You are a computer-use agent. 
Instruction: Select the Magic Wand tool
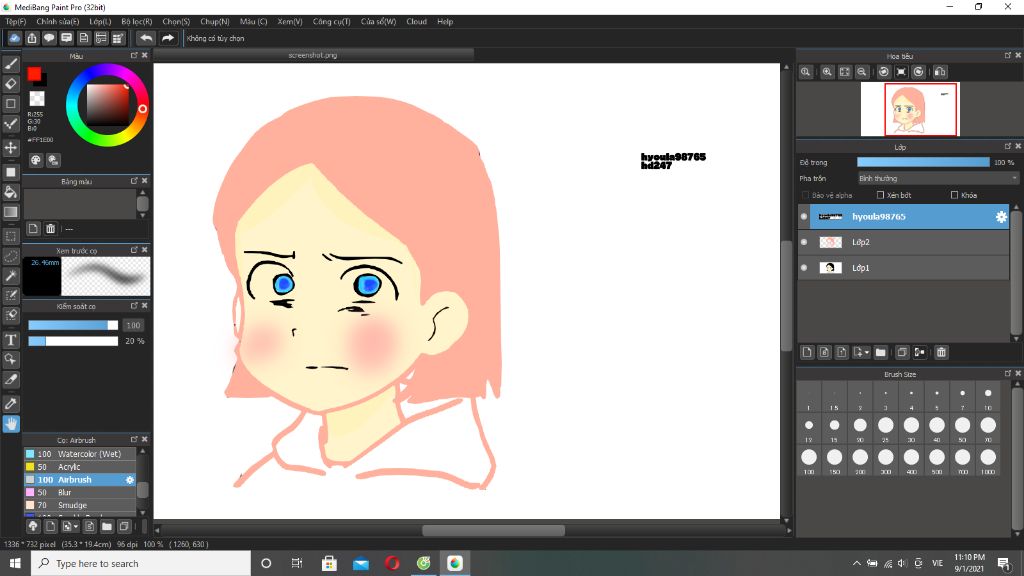click(11, 276)
